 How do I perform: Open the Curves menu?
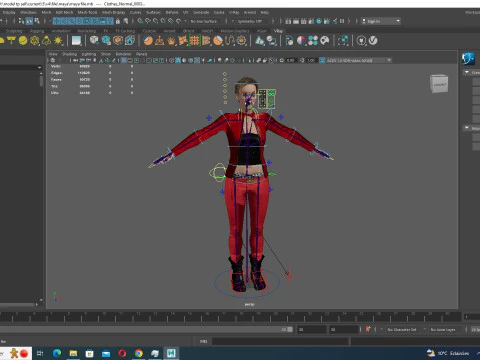pos(135,12)
